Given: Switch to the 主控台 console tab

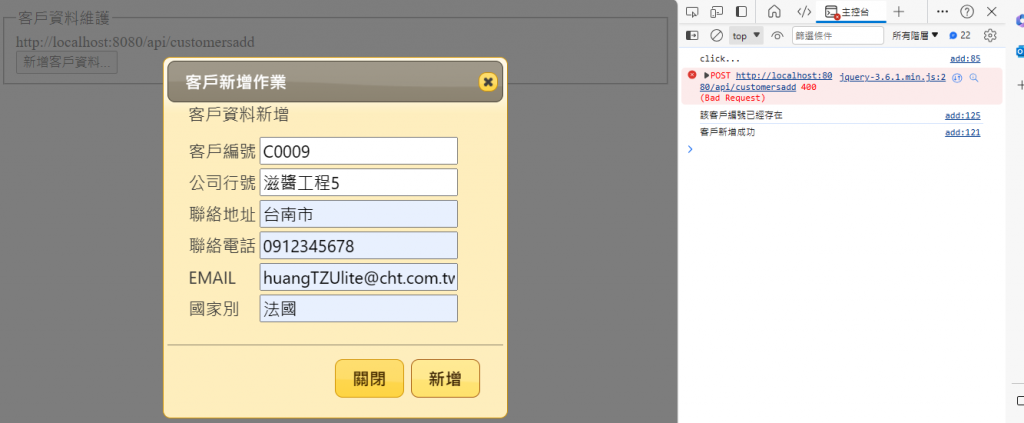Looking at the screenshot, I should (x=851, y=12).
